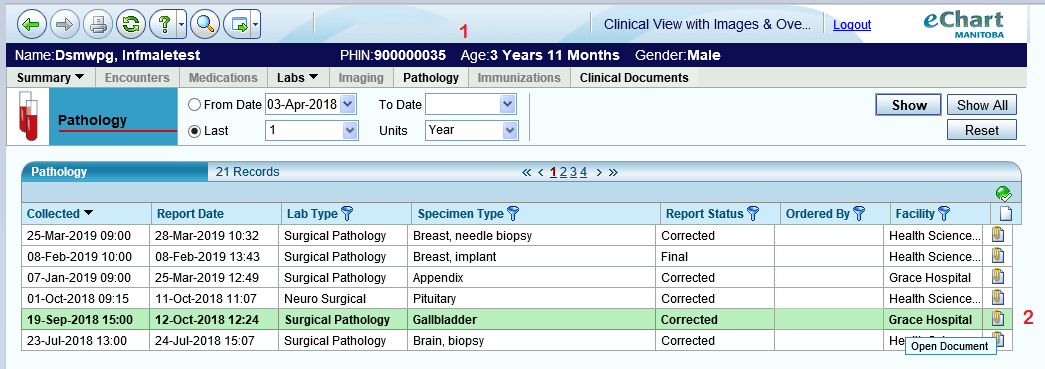Switch to the Clinical Documents tab
This screenshot has height=369, width=1045.
[634, 77]
